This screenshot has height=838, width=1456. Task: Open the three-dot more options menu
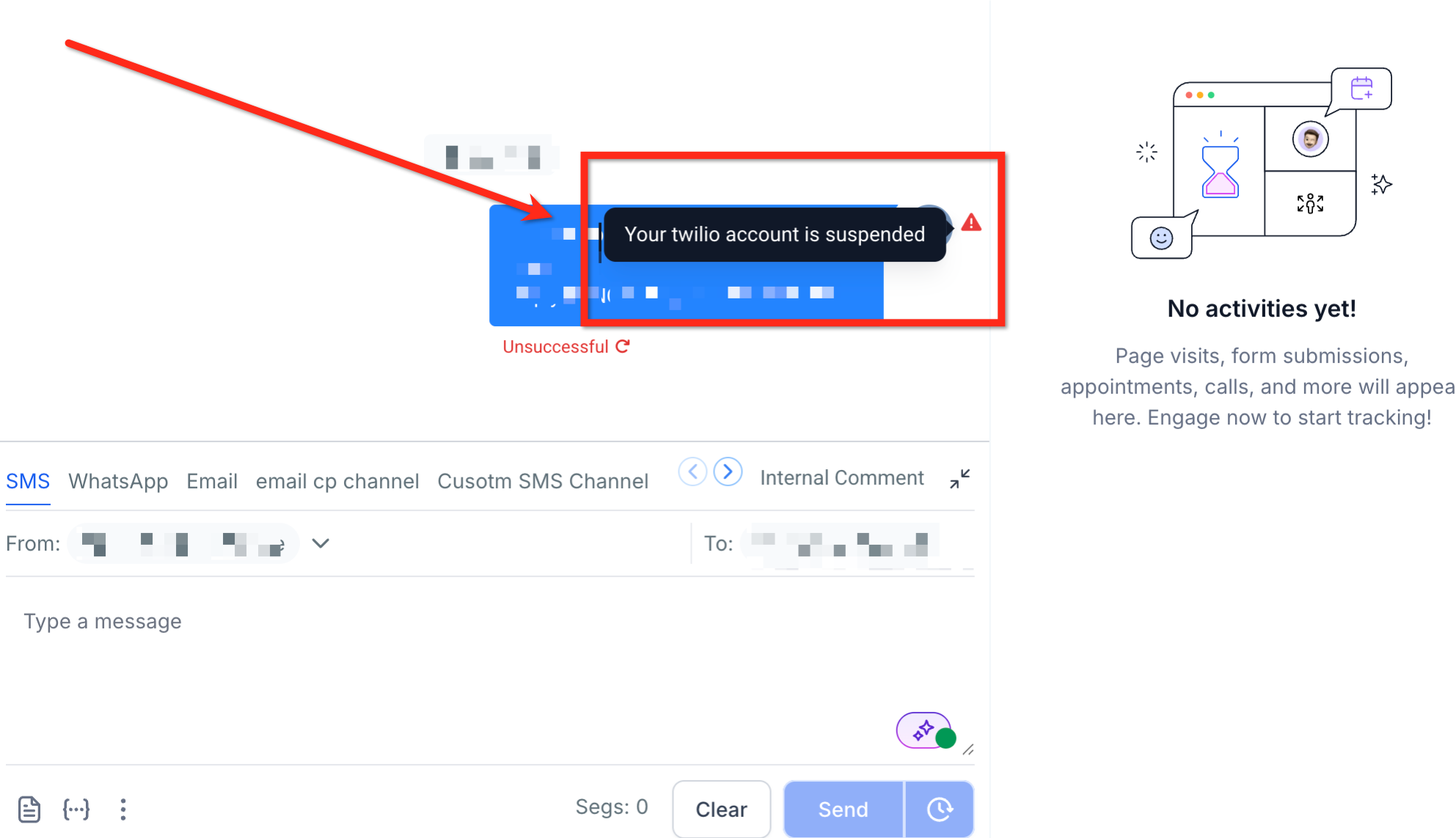123,809
